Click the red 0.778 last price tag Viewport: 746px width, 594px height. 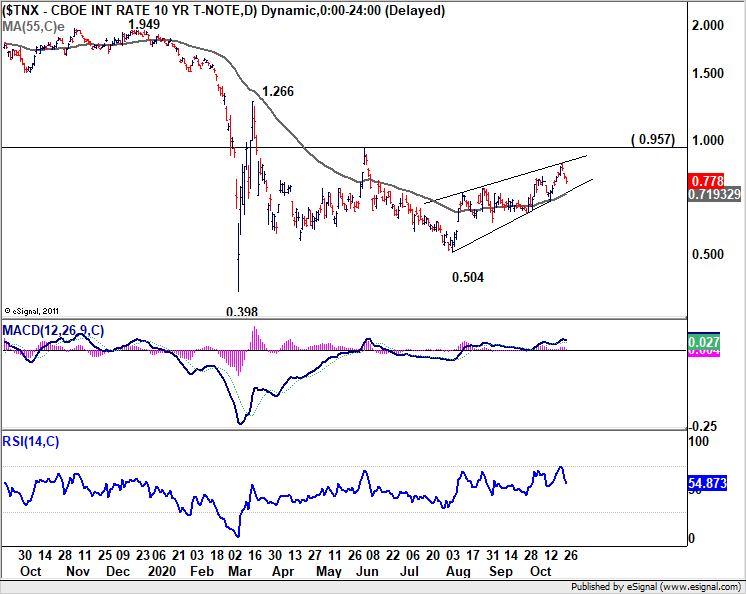(x=706, y=181)
